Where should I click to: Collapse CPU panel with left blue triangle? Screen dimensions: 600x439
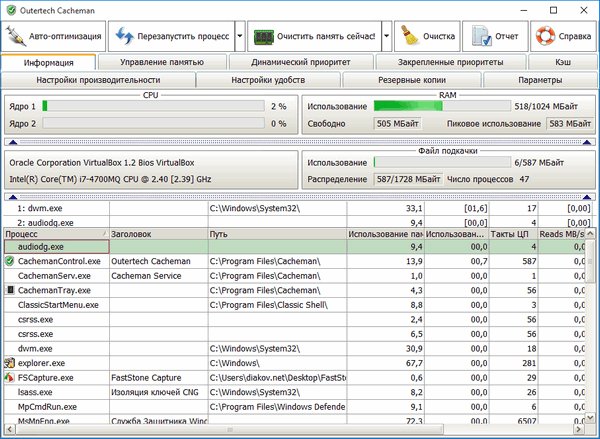pos(13,142)
